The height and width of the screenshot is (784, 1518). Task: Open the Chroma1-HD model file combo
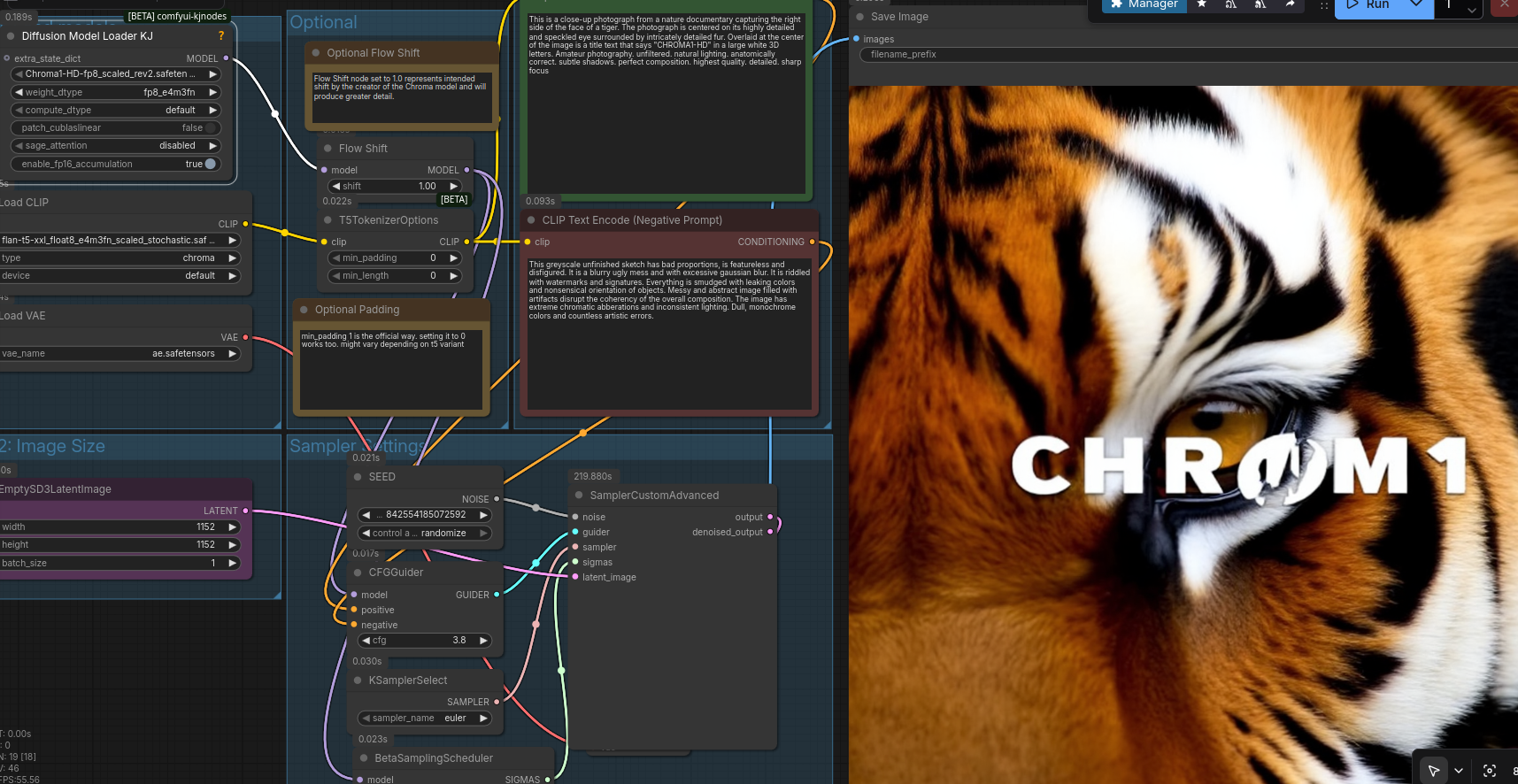tap(115, 74)
